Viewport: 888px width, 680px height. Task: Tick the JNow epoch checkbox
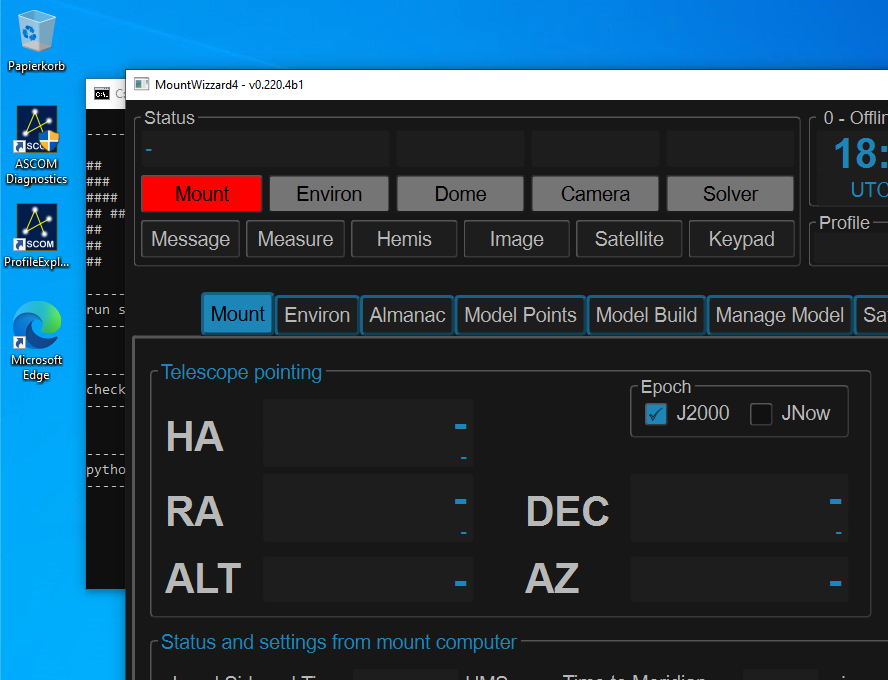coord(761,414)
